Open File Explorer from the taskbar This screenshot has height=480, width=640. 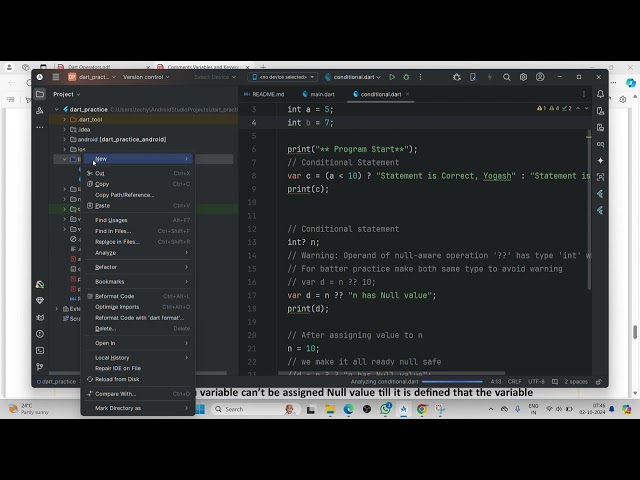[x=330, y=409]
